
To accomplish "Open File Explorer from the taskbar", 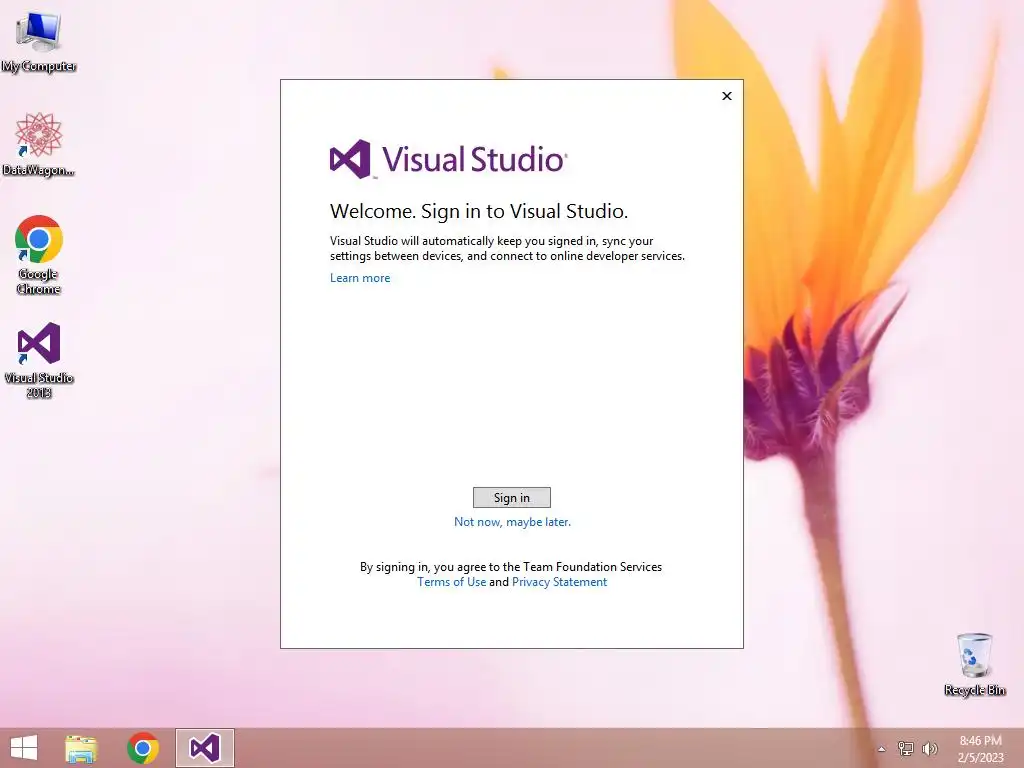I will tap(81, 748).
